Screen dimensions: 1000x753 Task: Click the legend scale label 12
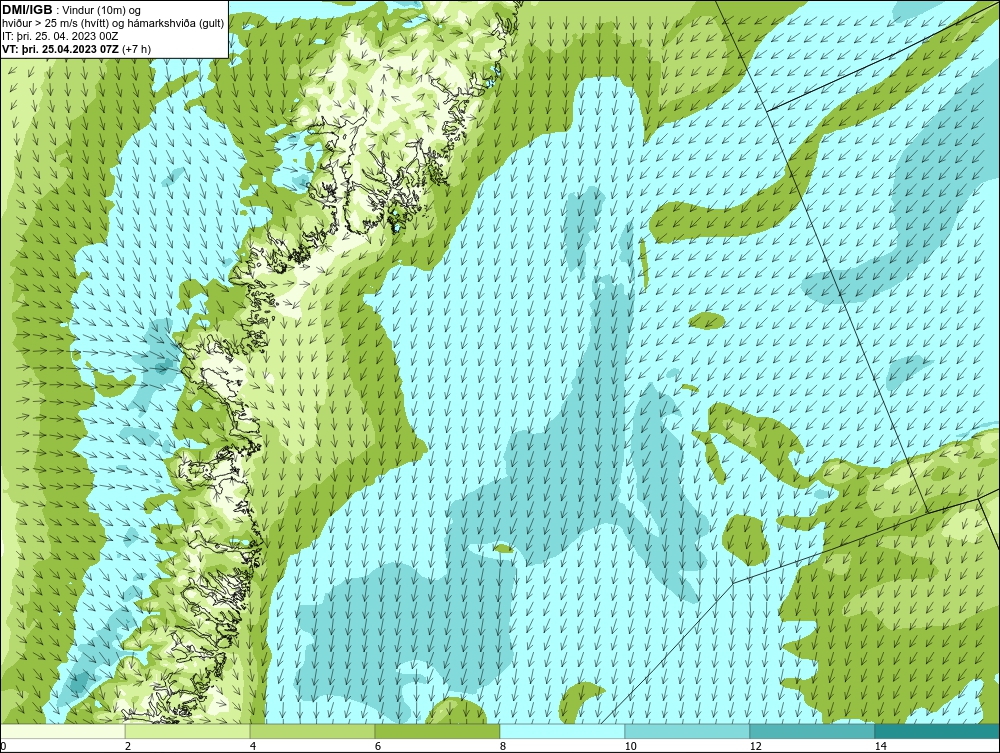point(756,746)
